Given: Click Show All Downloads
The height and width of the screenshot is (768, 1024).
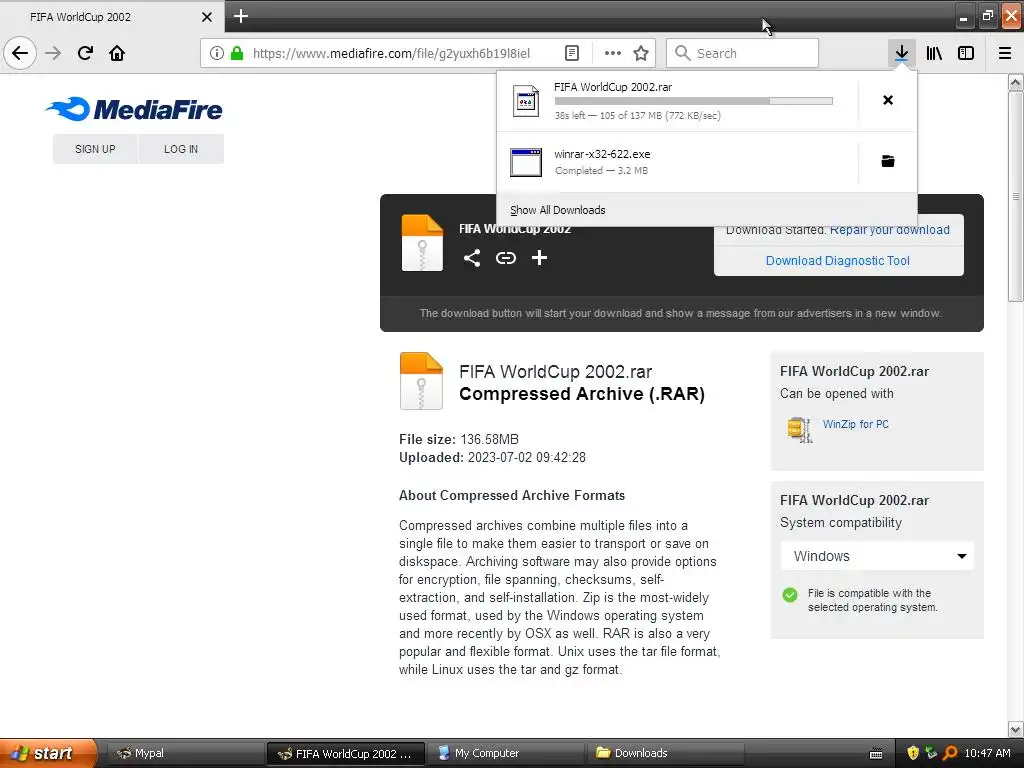Looking at the screenshot, I should click(558, 210).
